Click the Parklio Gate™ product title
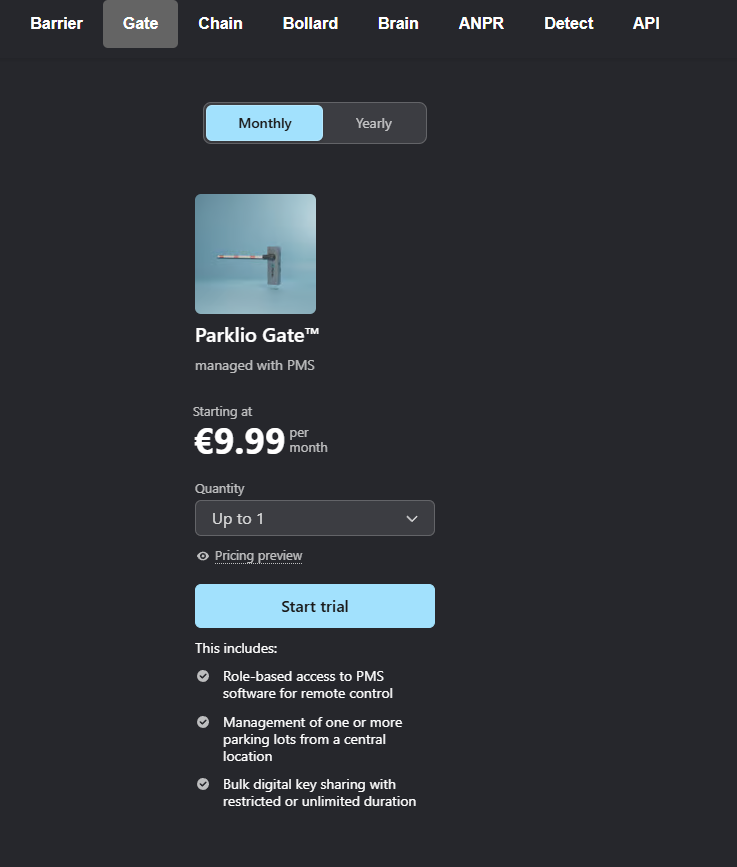 [257, 336]
